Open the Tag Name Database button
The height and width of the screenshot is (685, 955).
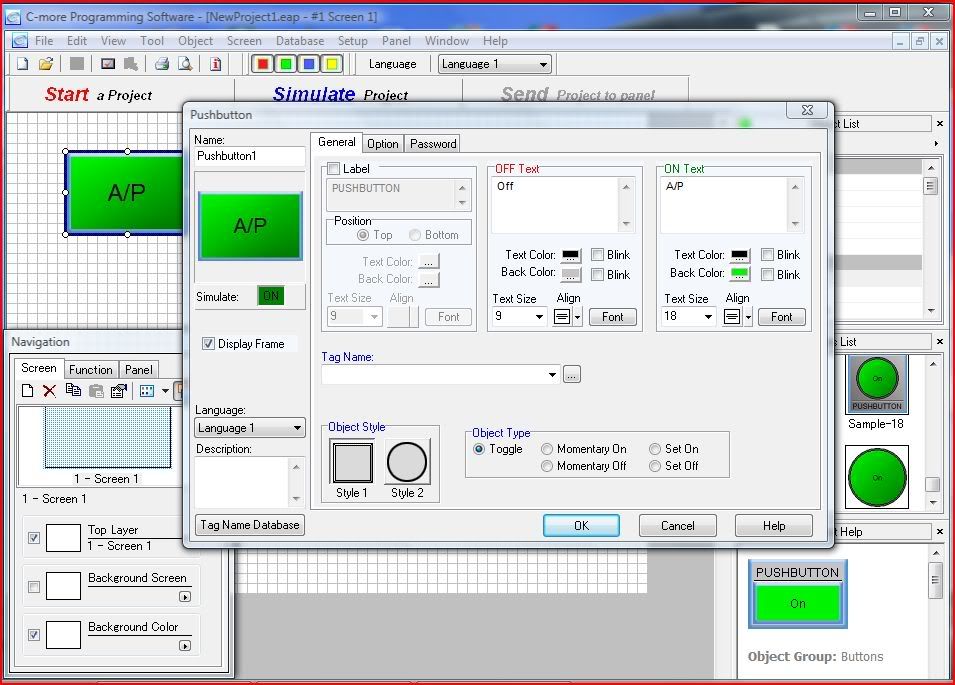tap(249, 525)
